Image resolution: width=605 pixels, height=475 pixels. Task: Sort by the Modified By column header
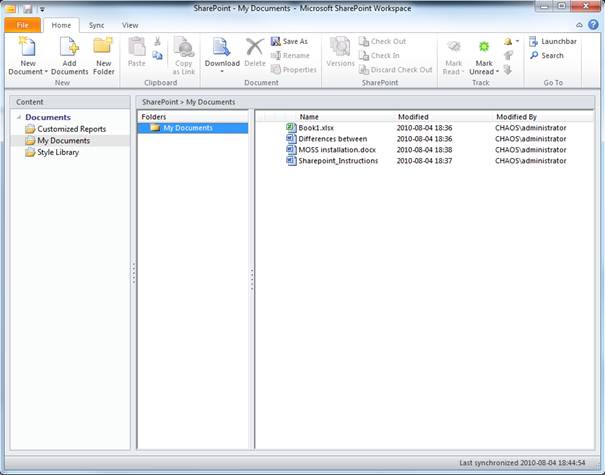pyautogui.click(x=516, y=117)
